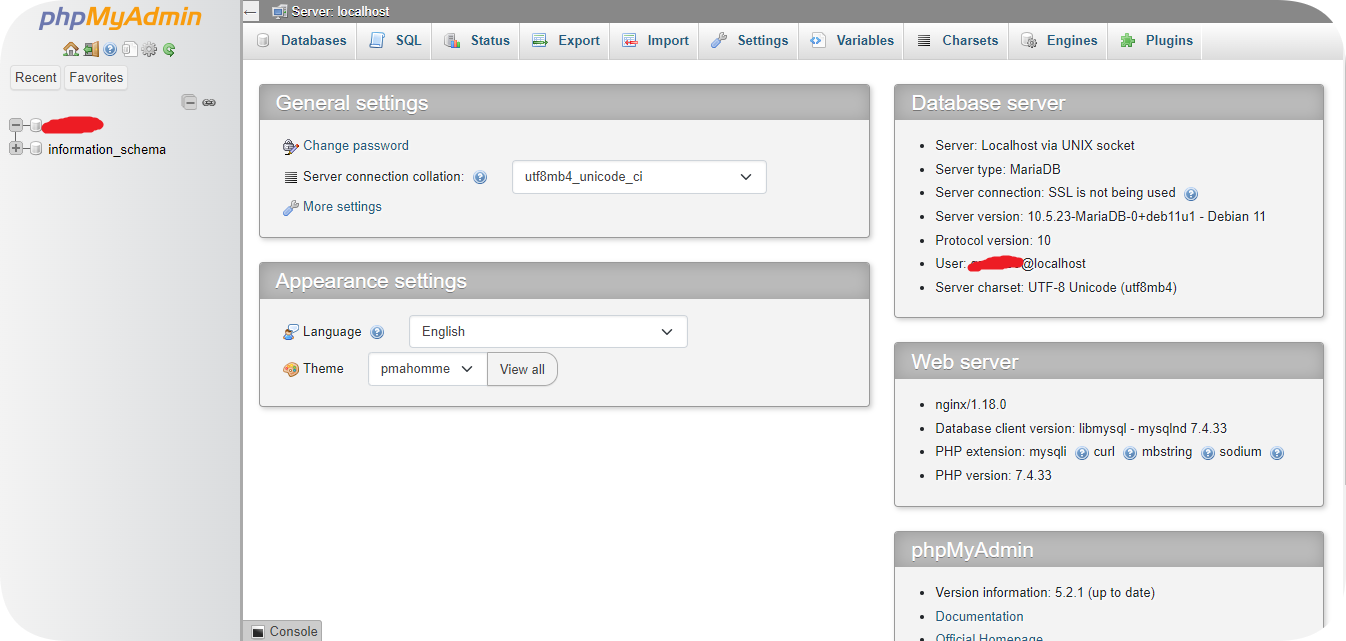Click the Server charset UTF-8 Unicode line
Viewport: 1346px width, 641px height.
coord(1056,288)
